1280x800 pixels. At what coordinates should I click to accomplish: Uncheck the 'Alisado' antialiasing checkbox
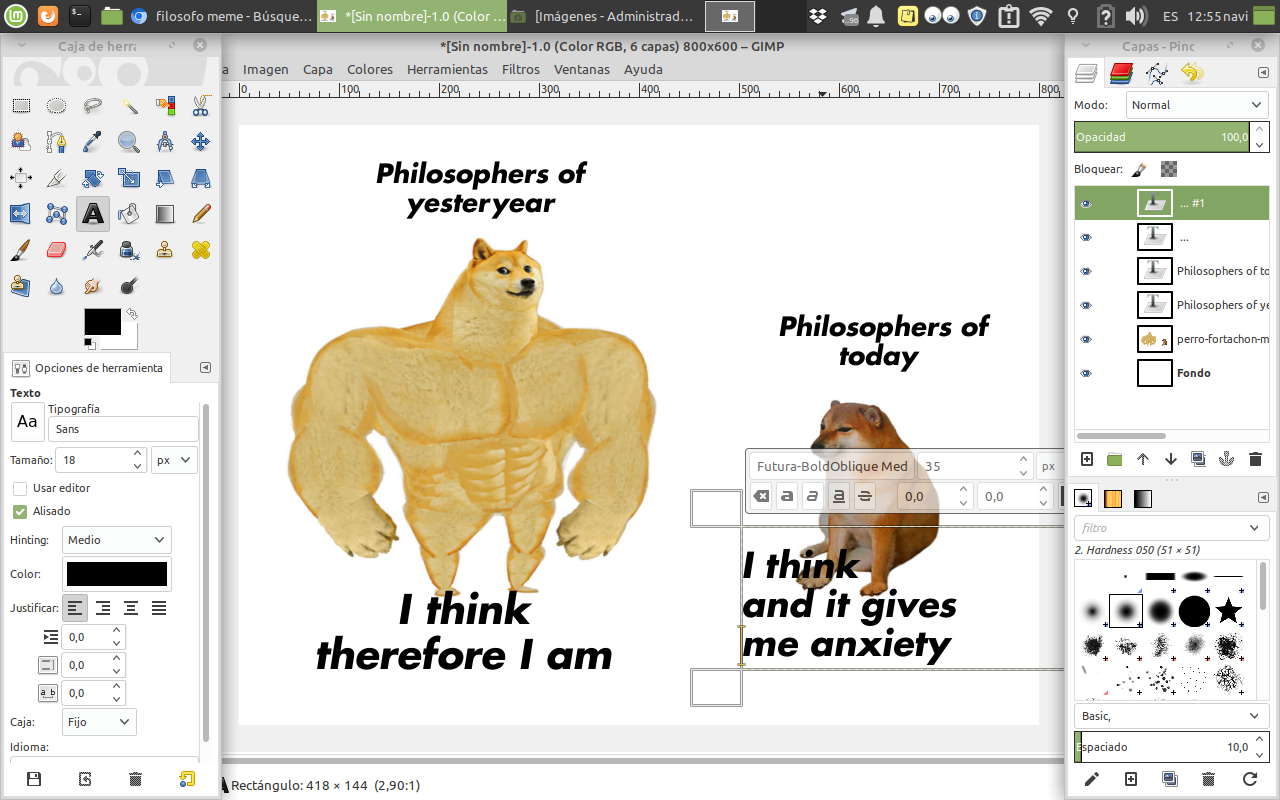(x=20, y=511)
